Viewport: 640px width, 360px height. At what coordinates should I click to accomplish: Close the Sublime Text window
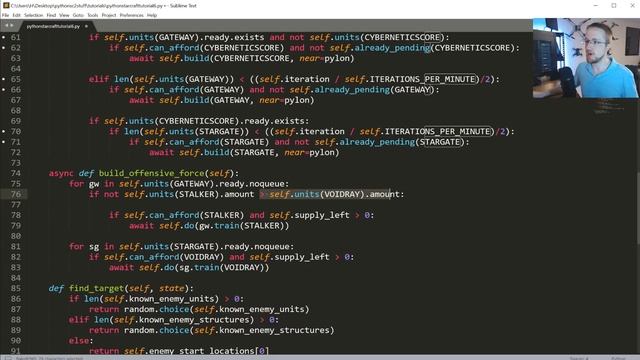(x=632, y=5)
